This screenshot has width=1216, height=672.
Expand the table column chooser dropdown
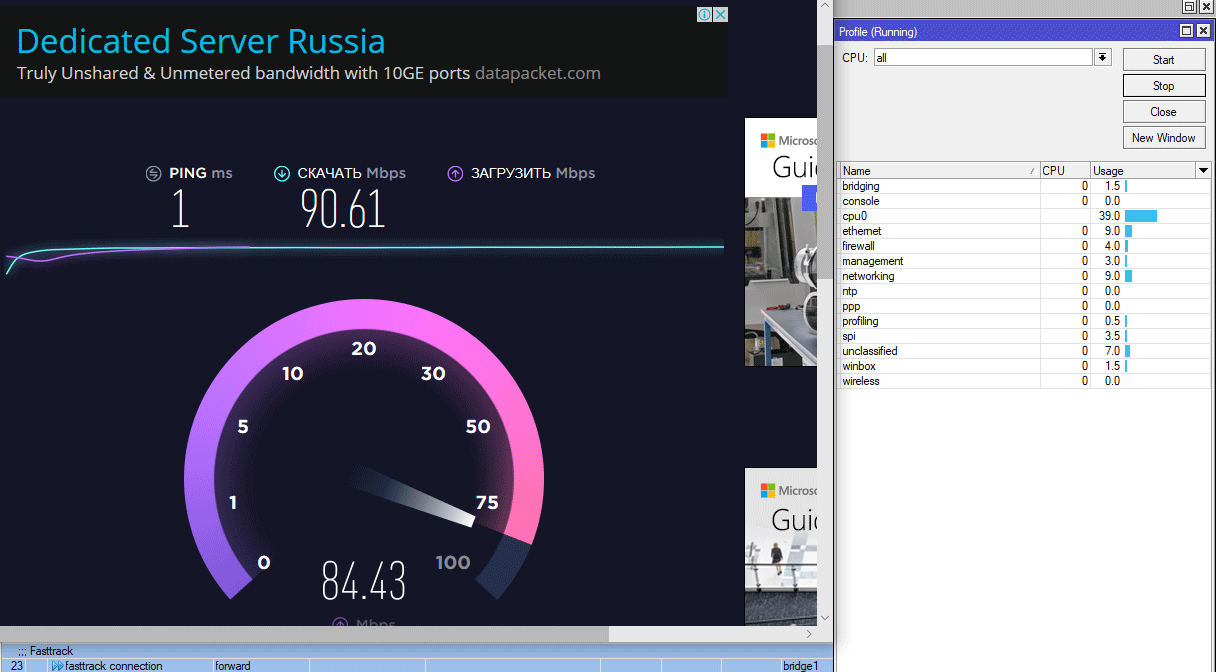pyautogui.click(x=1203, y=171)
